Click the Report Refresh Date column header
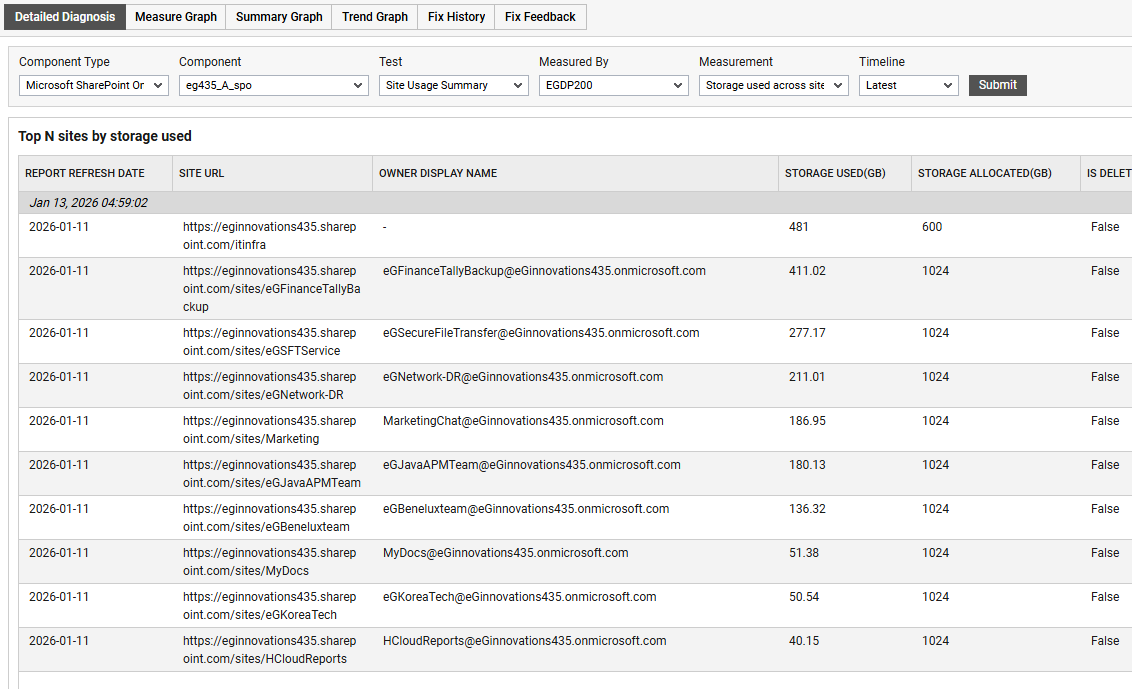The width and height of the screenshot is (1132, 689). point(87,174)
